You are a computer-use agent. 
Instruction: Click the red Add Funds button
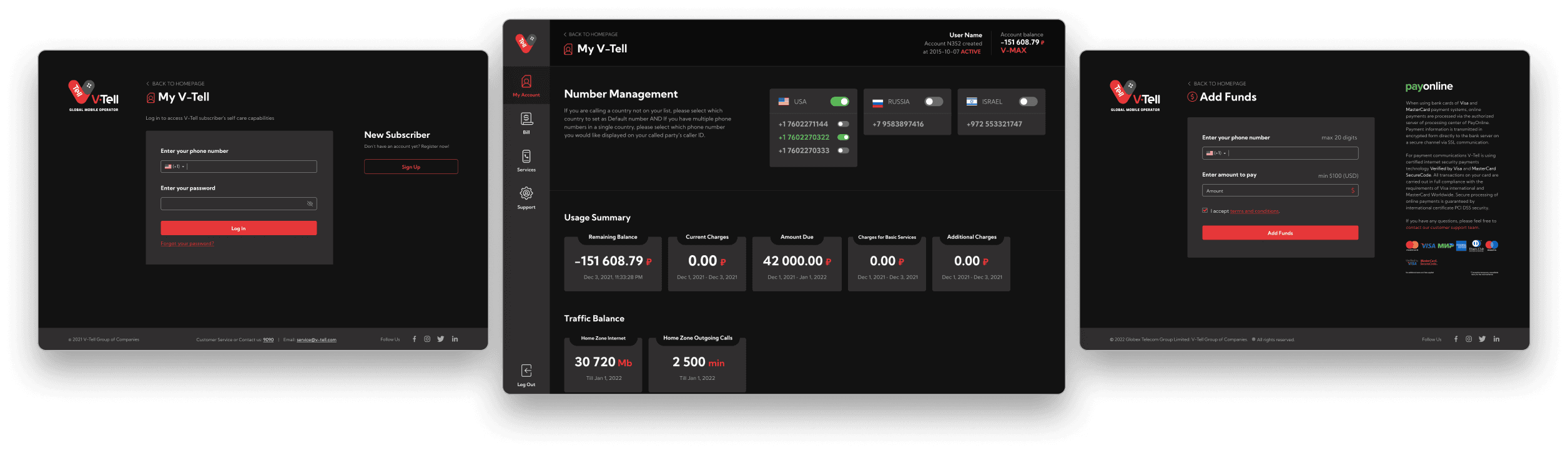(1280, 233)
